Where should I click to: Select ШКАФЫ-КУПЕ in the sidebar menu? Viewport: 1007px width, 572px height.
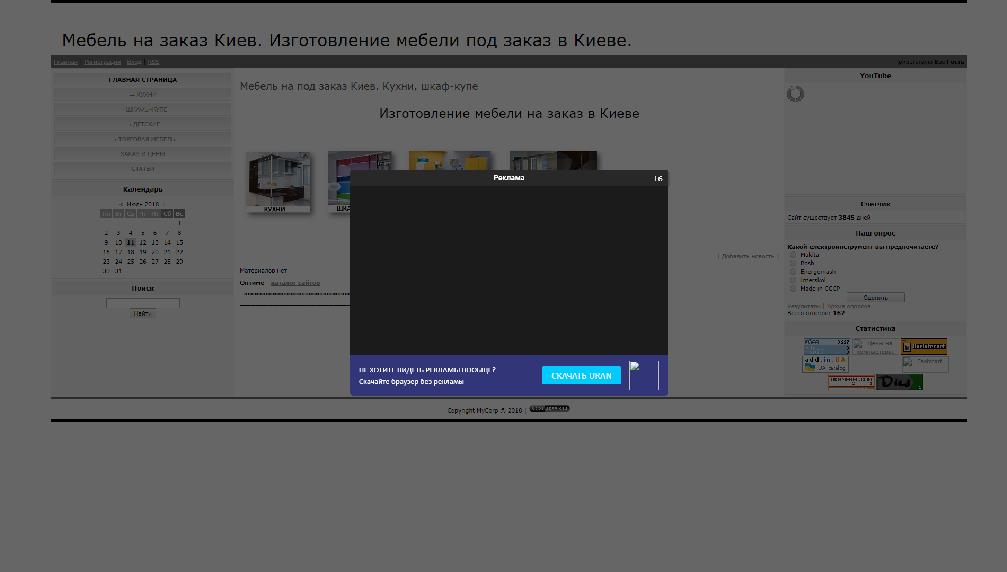(143, 109)
